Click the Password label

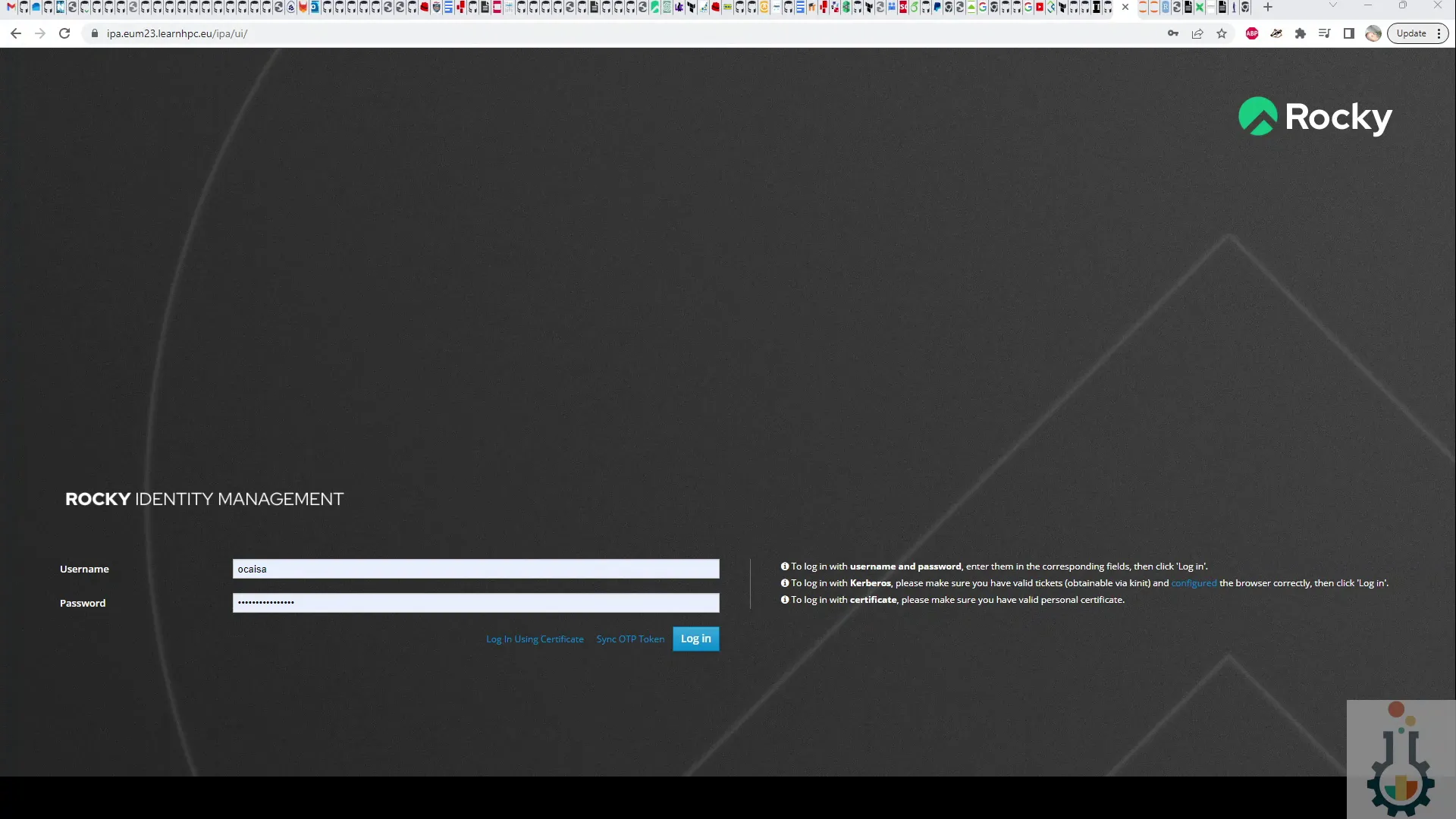coord(83,603)
